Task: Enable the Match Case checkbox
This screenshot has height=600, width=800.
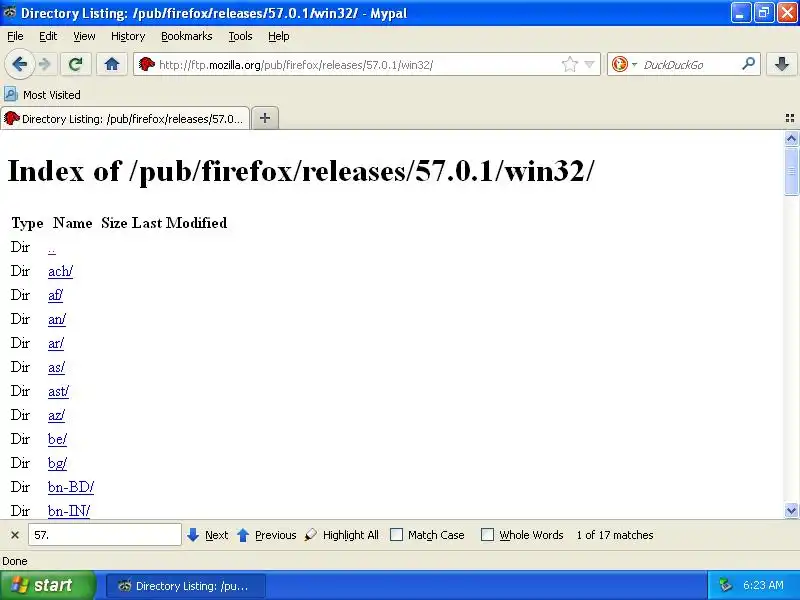Action: (396, 535)
